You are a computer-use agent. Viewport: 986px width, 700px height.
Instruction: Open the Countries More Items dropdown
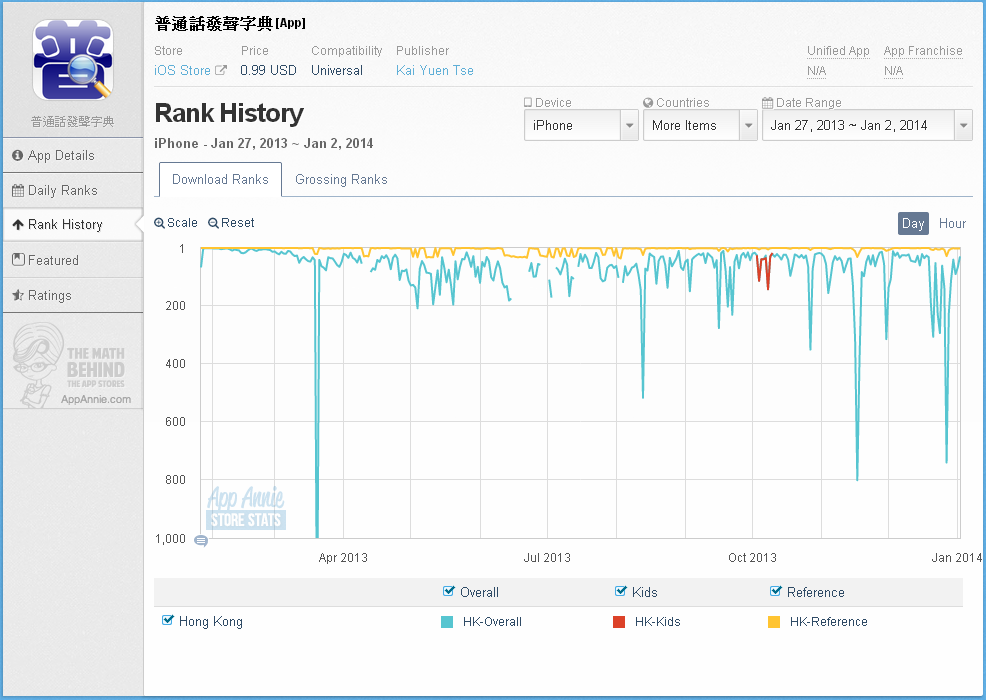tap(700, 126)
